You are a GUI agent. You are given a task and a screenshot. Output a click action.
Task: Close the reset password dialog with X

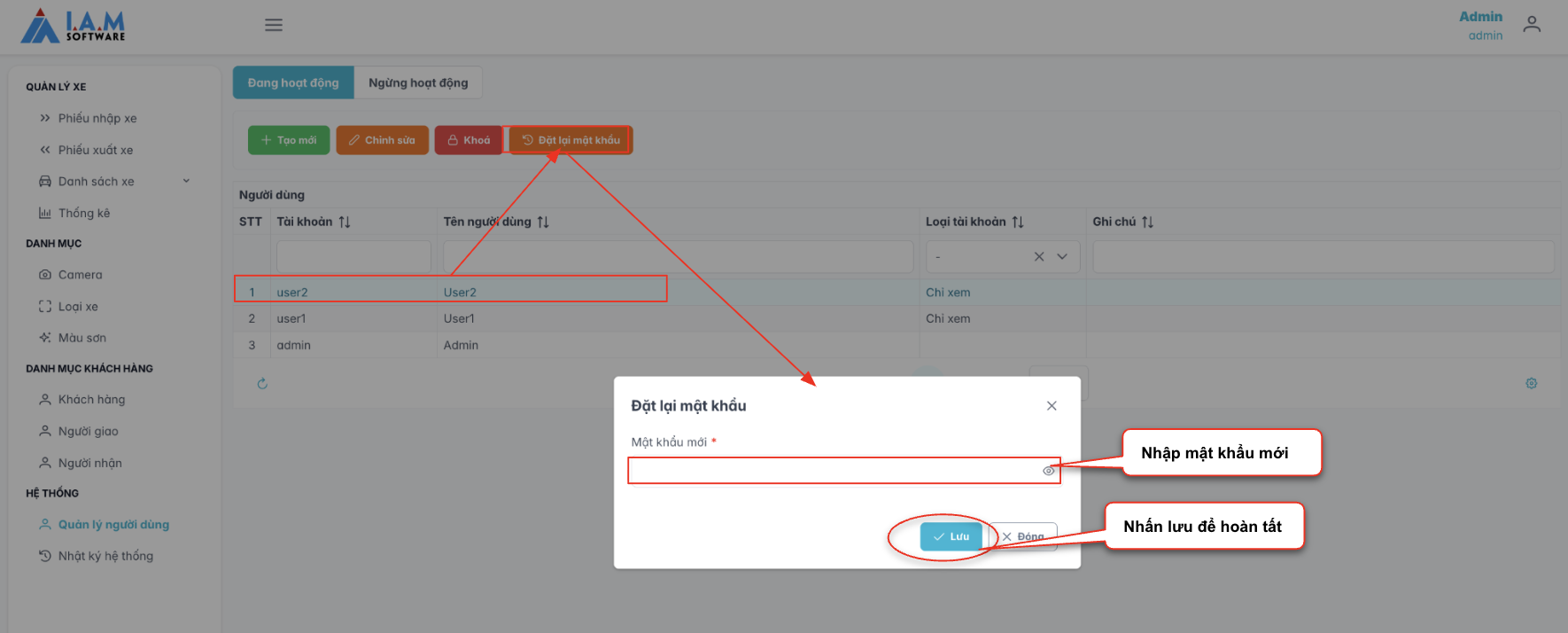point(1052,406)
